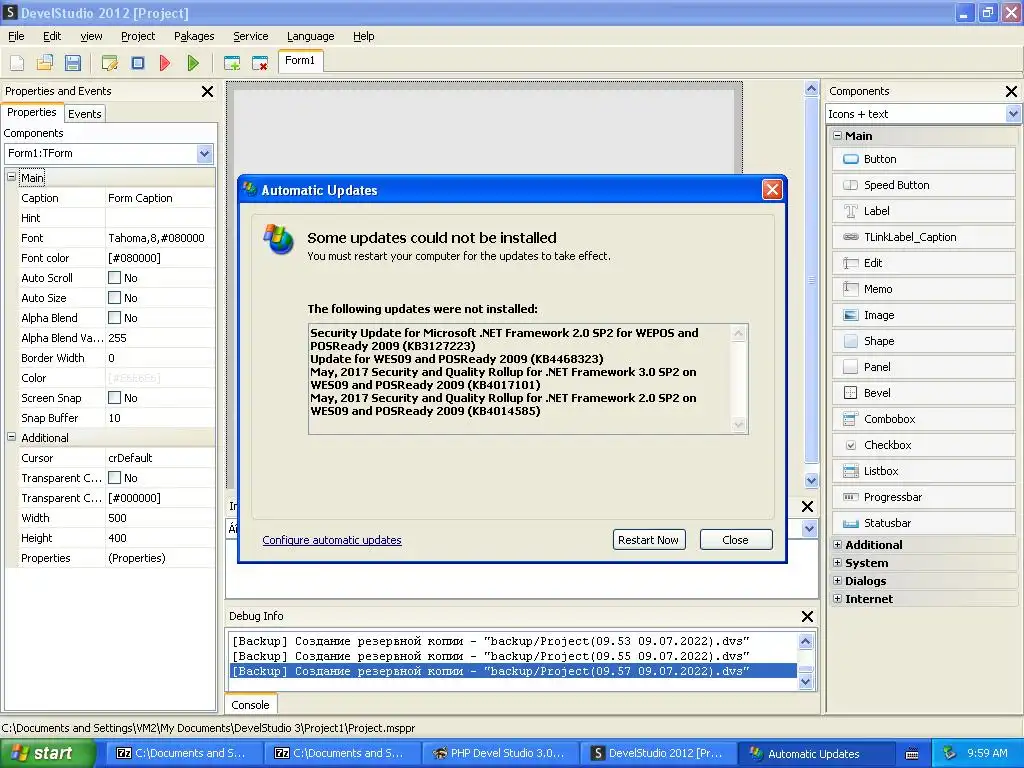This screenshot has height=768, width=1024.
Task: Select the Speed Button component
Action: [923, 185]
